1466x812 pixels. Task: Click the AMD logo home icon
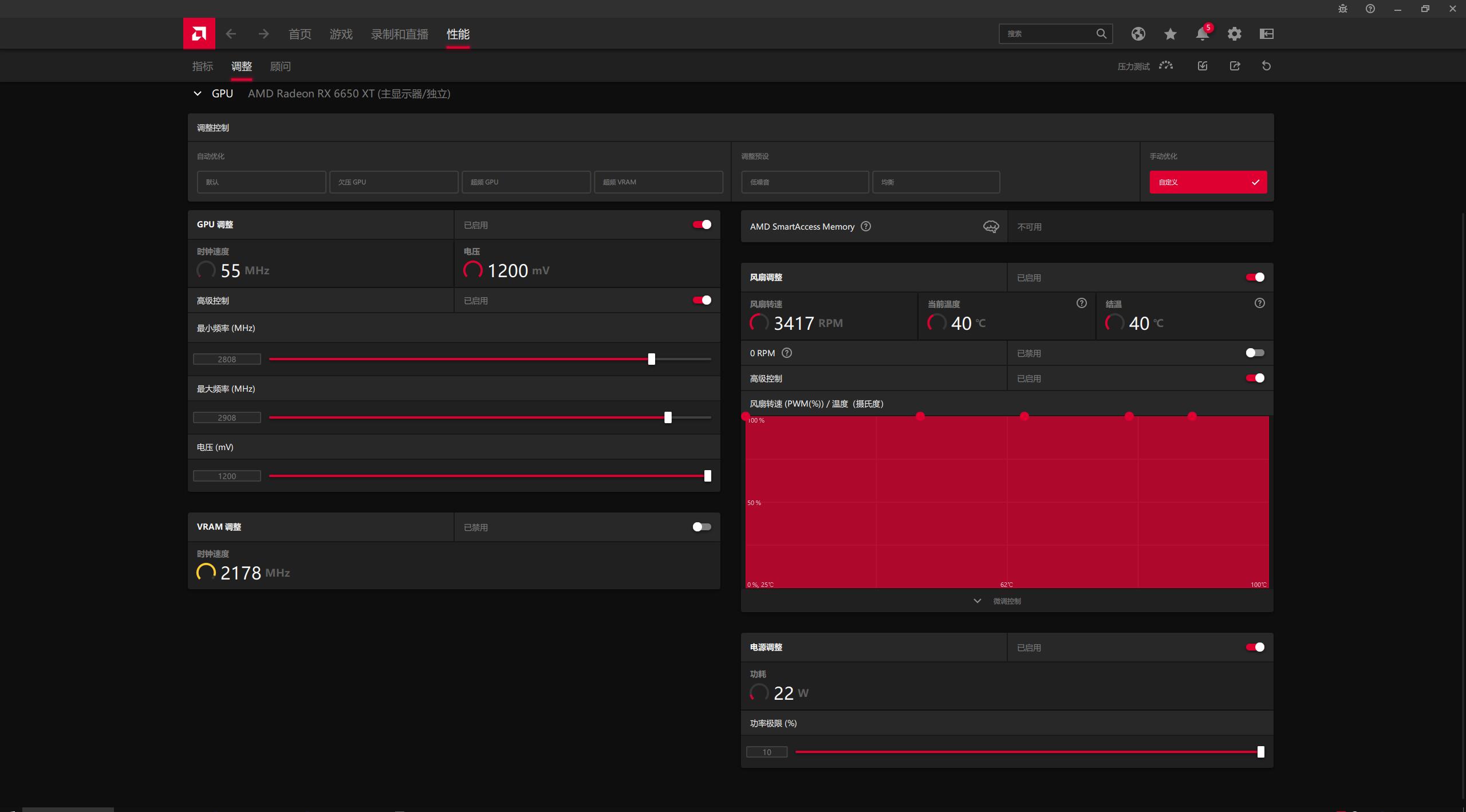(199, 34)
